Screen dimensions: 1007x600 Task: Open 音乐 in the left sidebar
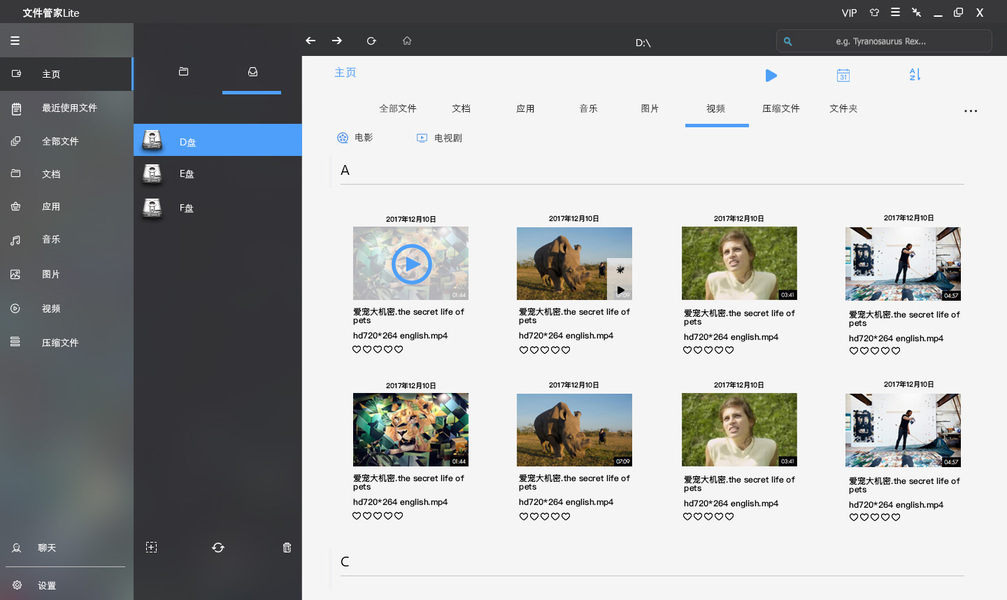click(x=66, y=240)
